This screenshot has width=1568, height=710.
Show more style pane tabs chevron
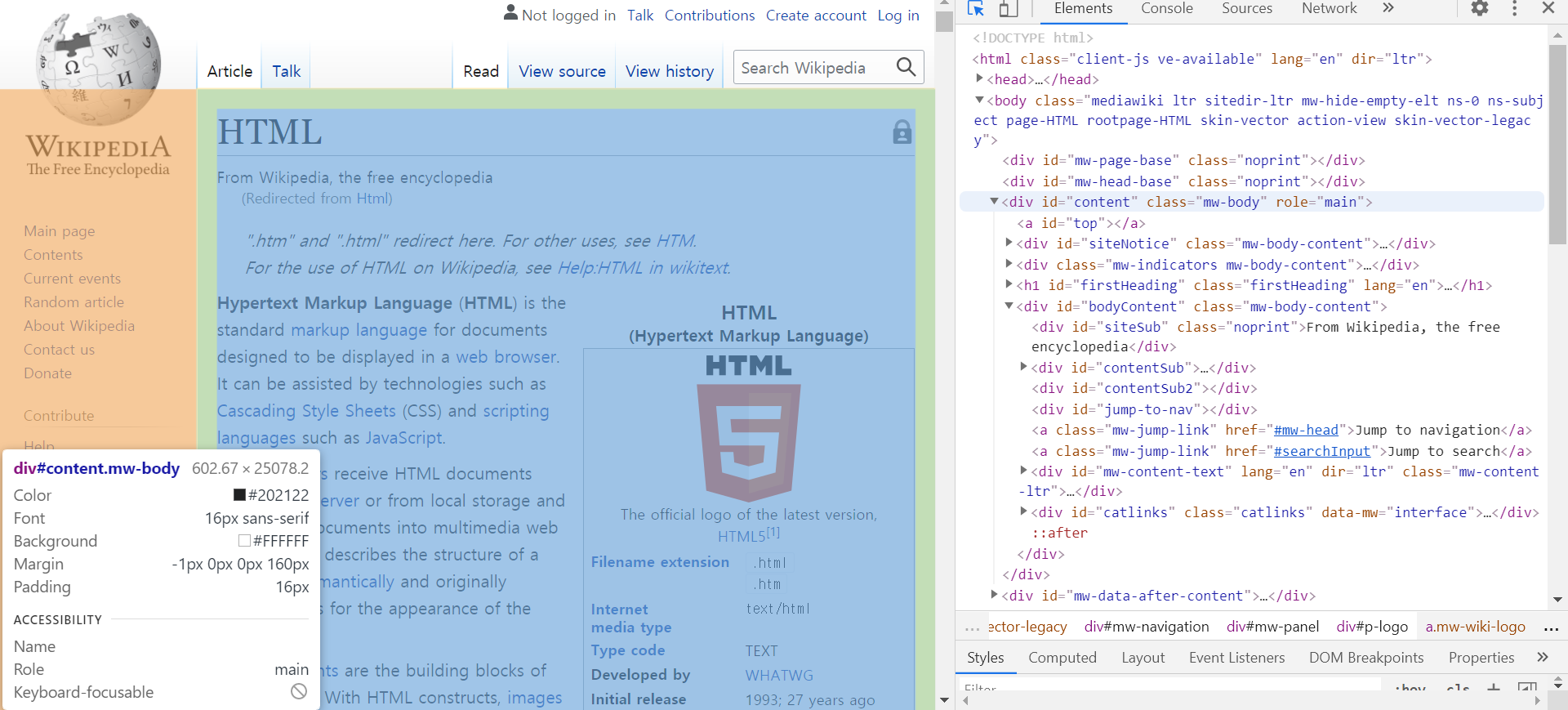coord(1542,657)
